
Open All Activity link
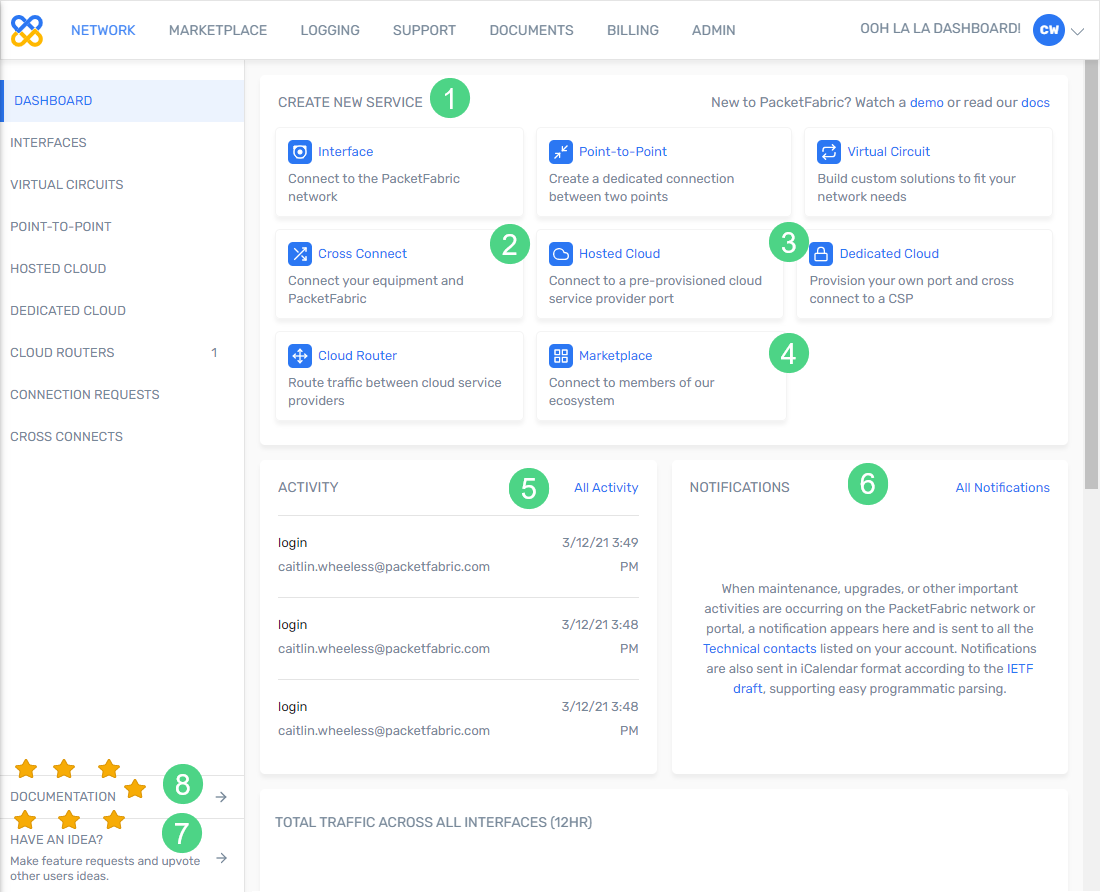coord(606,487)
